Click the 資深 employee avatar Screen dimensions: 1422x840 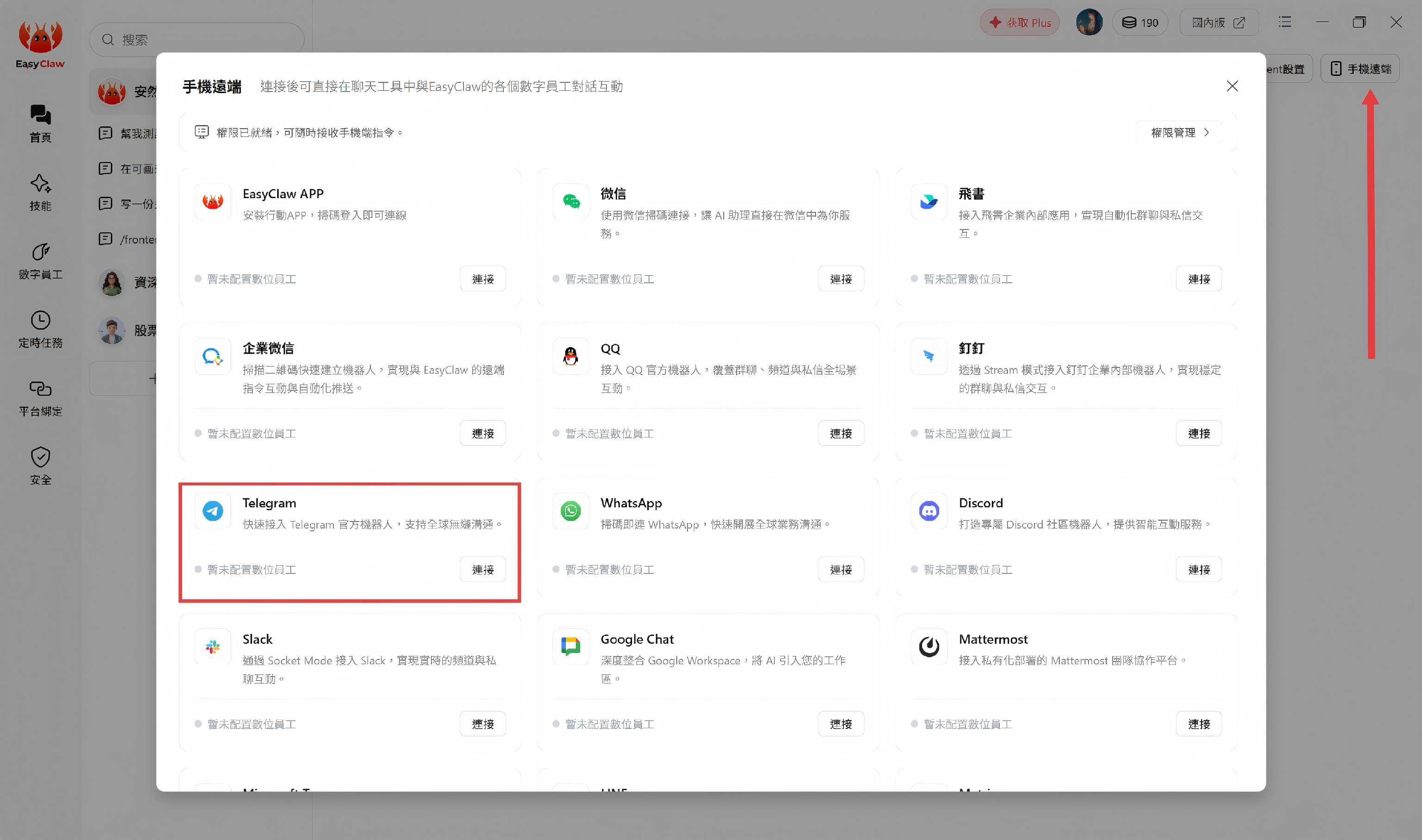[112, 282]
